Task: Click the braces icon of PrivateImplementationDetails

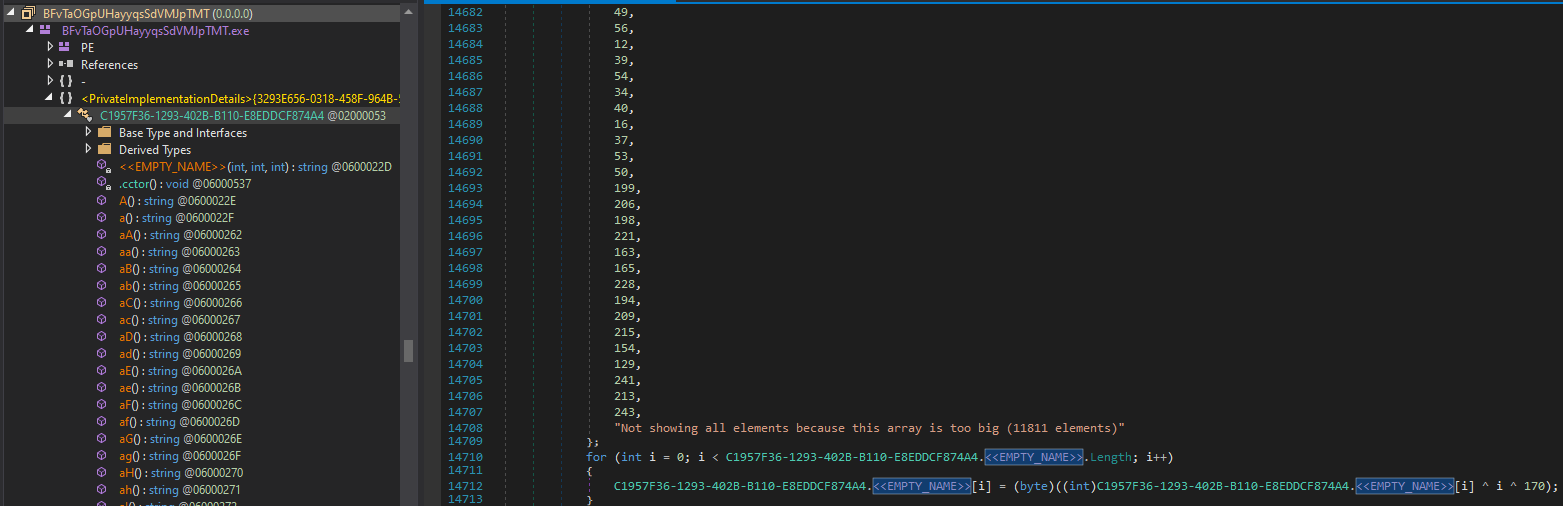Action: coord(66,98)
